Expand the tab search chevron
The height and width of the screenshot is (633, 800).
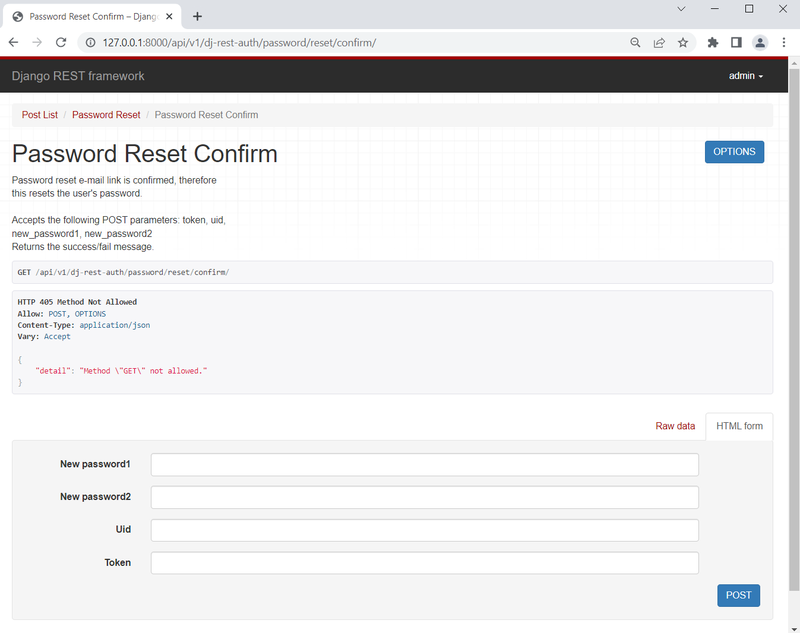(x=681, y=9)
